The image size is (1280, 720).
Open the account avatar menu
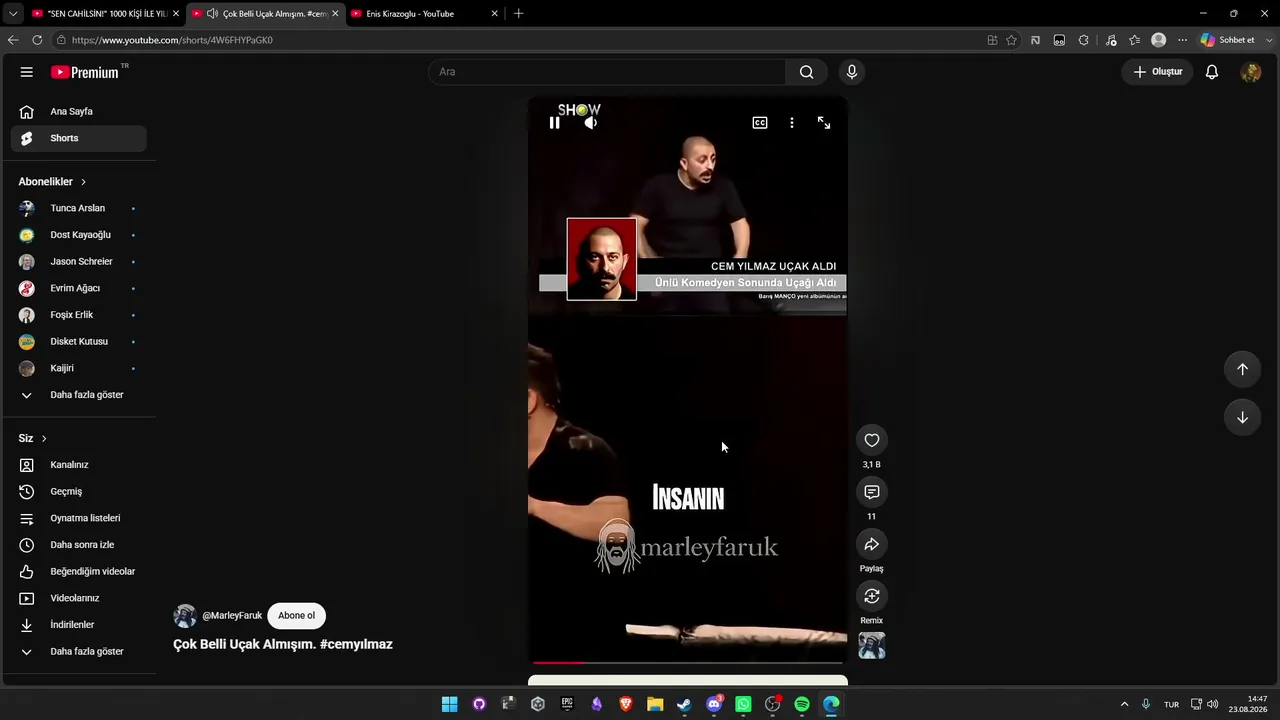pos(1250,72)
